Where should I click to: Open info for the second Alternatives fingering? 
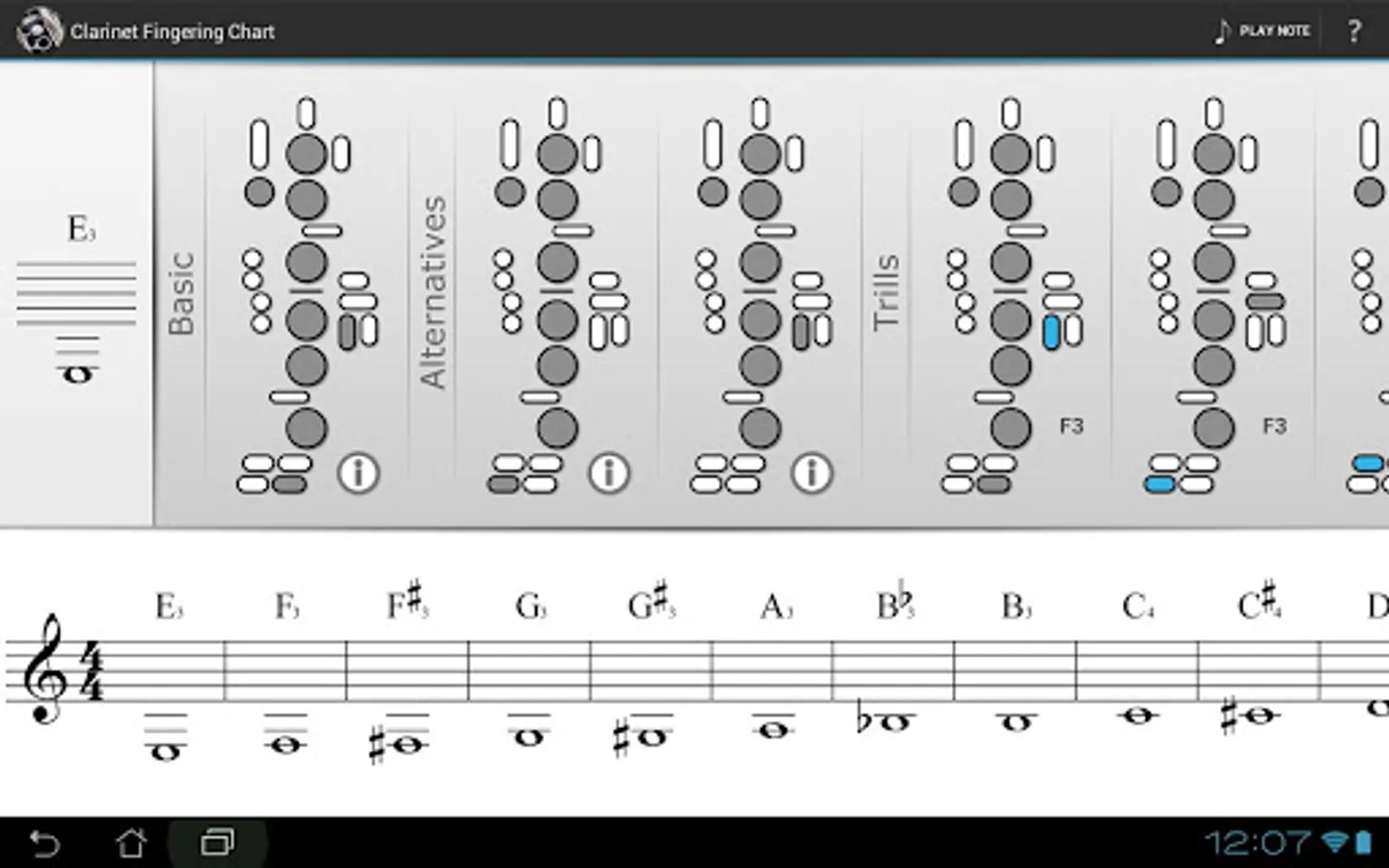click(x=811, y=473)
